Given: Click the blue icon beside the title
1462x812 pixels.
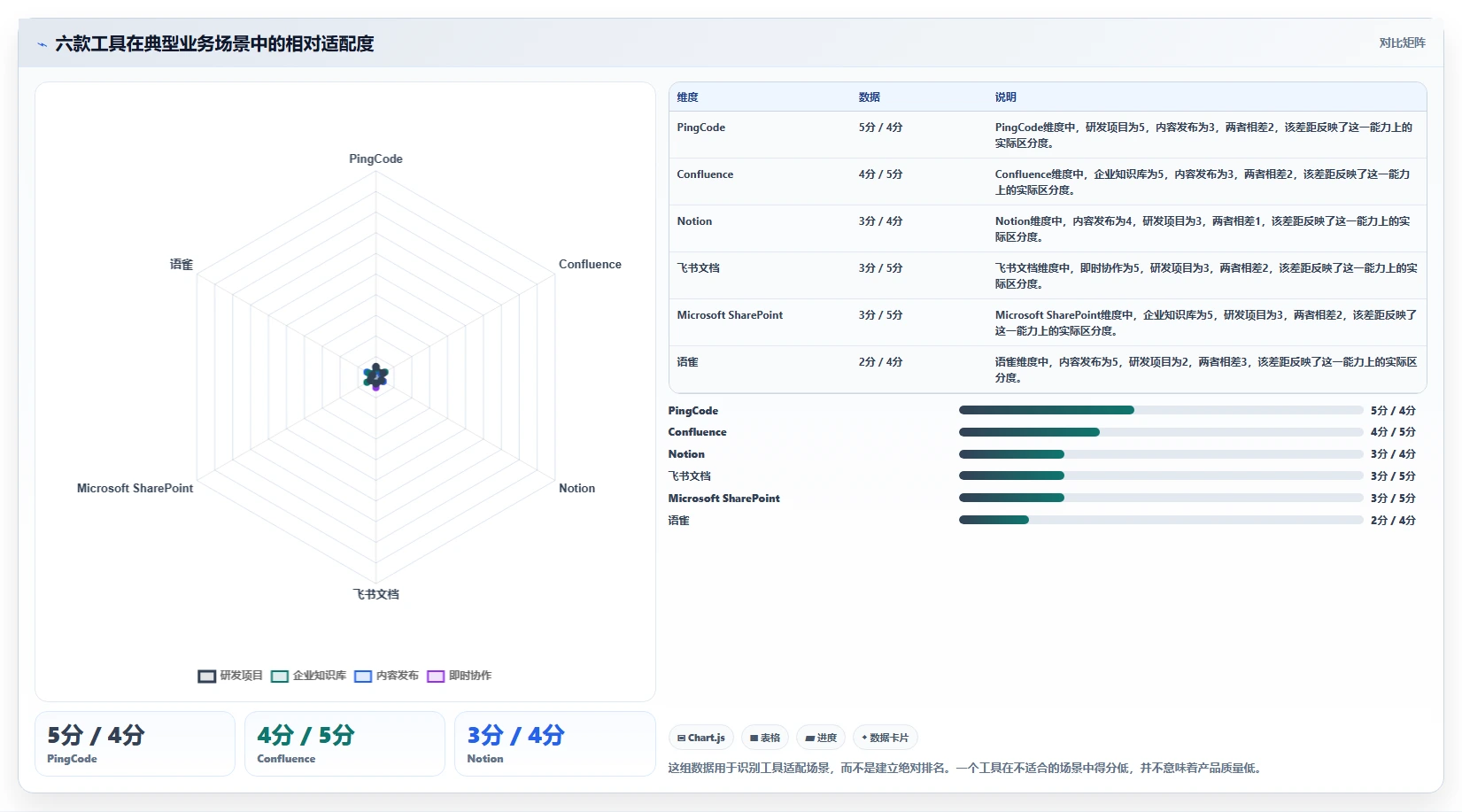Looking at the screenshot, I should coord(42,44).
